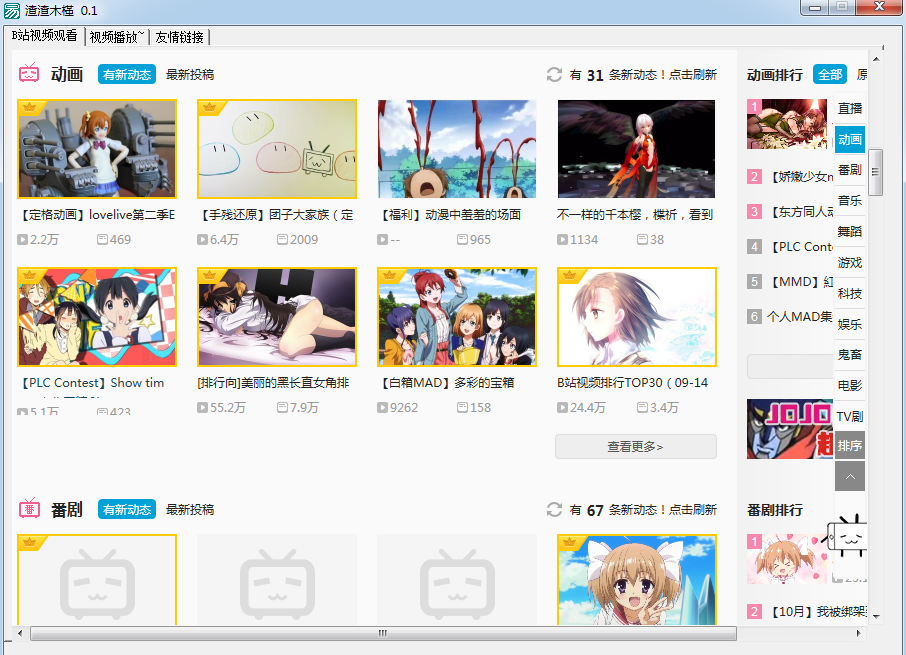Open the rank 1 thumbnail in 番剧排行
Viewport: 906px width, 655px height.
(787, 559)
